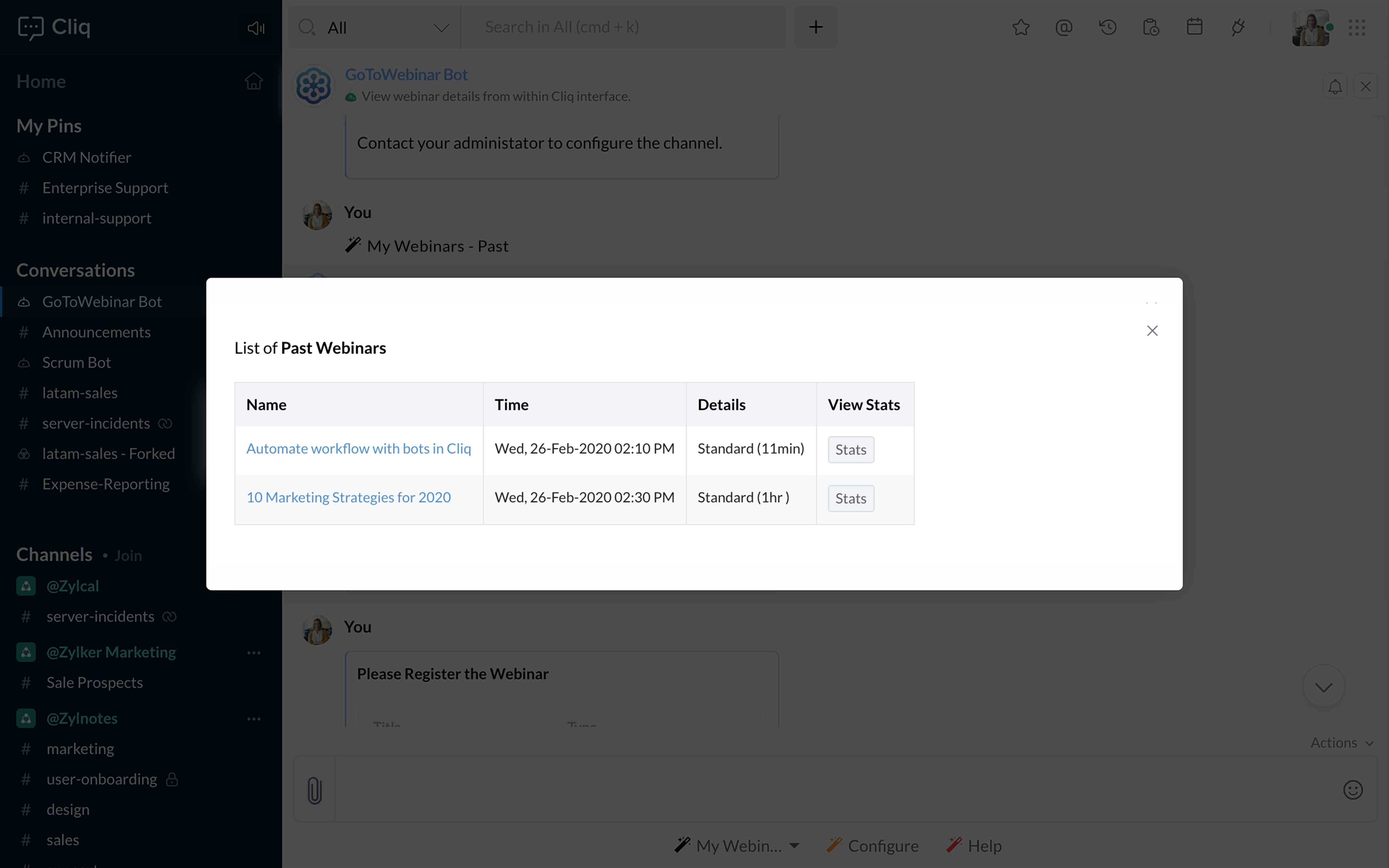The width and height of the screenshot is (1389, 868).
Task: Open Announcements conversation
Action: [x=96, y=332]
